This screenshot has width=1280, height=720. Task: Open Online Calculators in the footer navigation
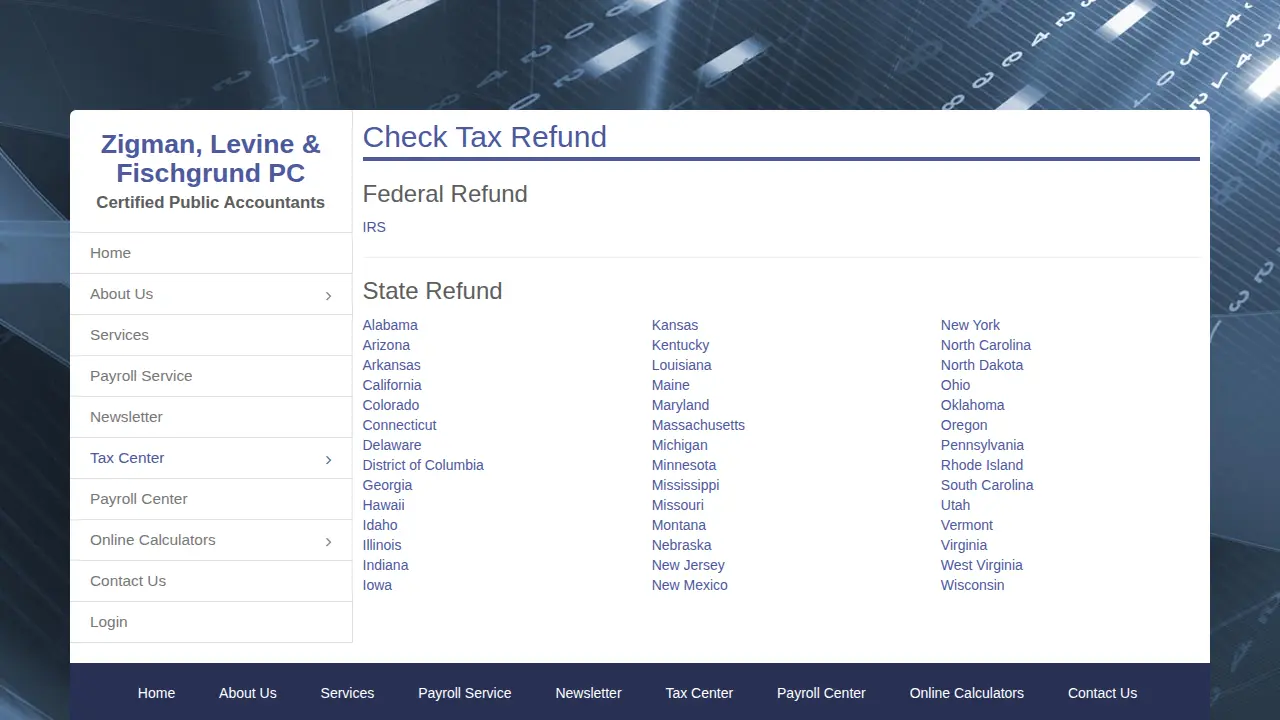click(x=967, y=693)
